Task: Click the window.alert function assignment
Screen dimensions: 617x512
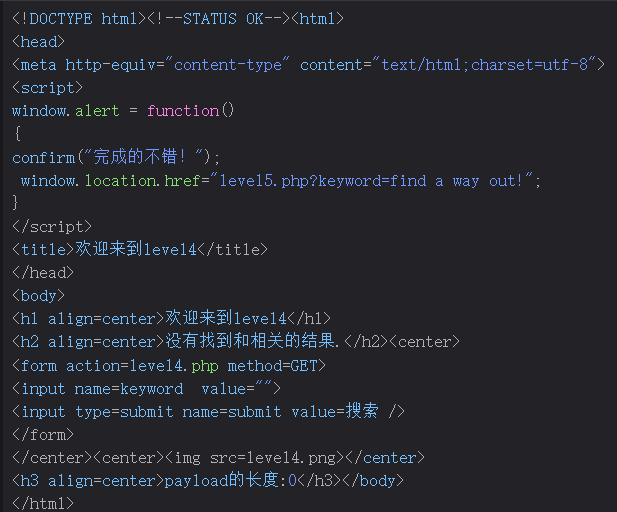Action: [75, 110]
